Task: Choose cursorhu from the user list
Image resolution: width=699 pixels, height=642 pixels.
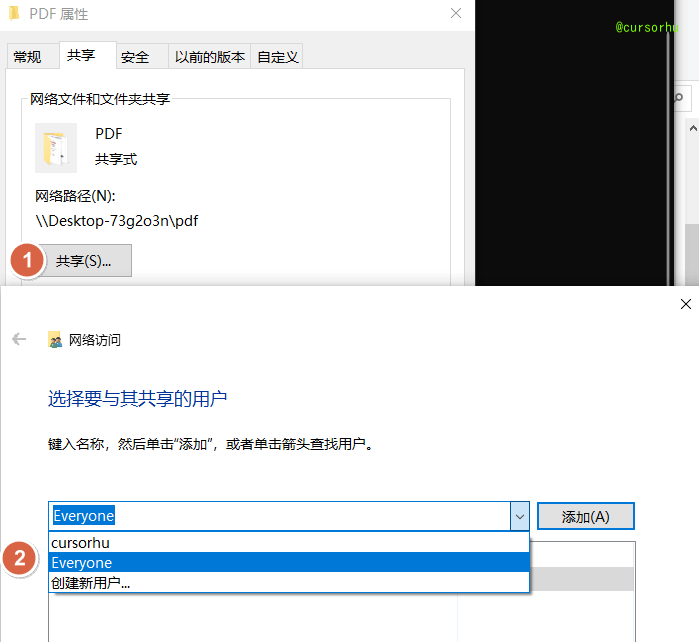Action: [288, 543]
